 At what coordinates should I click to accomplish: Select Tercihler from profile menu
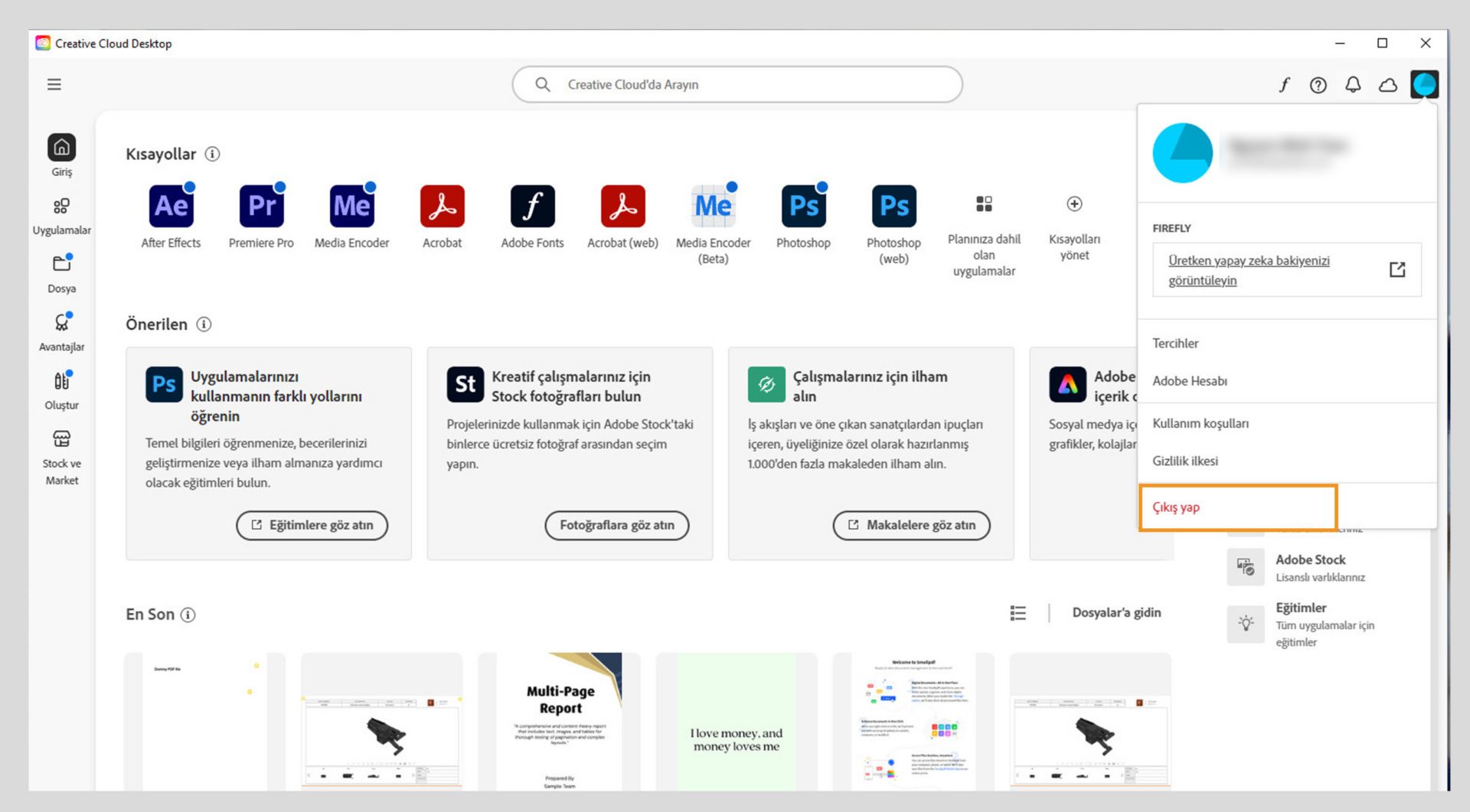tap(1175, 344)
